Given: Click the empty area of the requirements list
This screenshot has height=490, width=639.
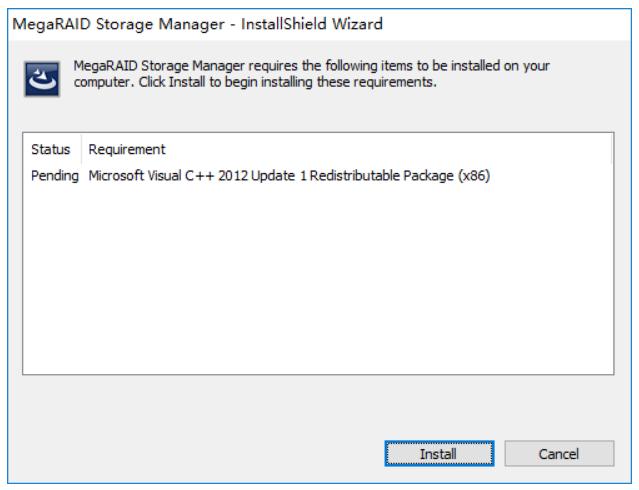Looking at the screenshot, I should click(318, 279).
